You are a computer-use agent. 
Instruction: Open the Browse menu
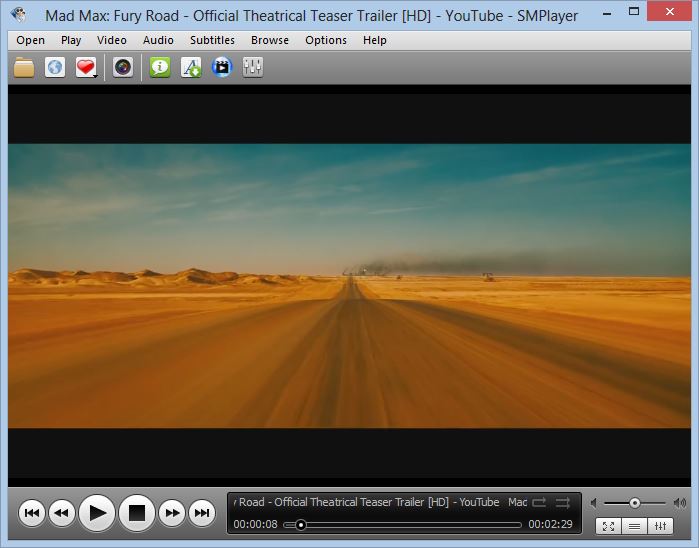click(270, 40)
